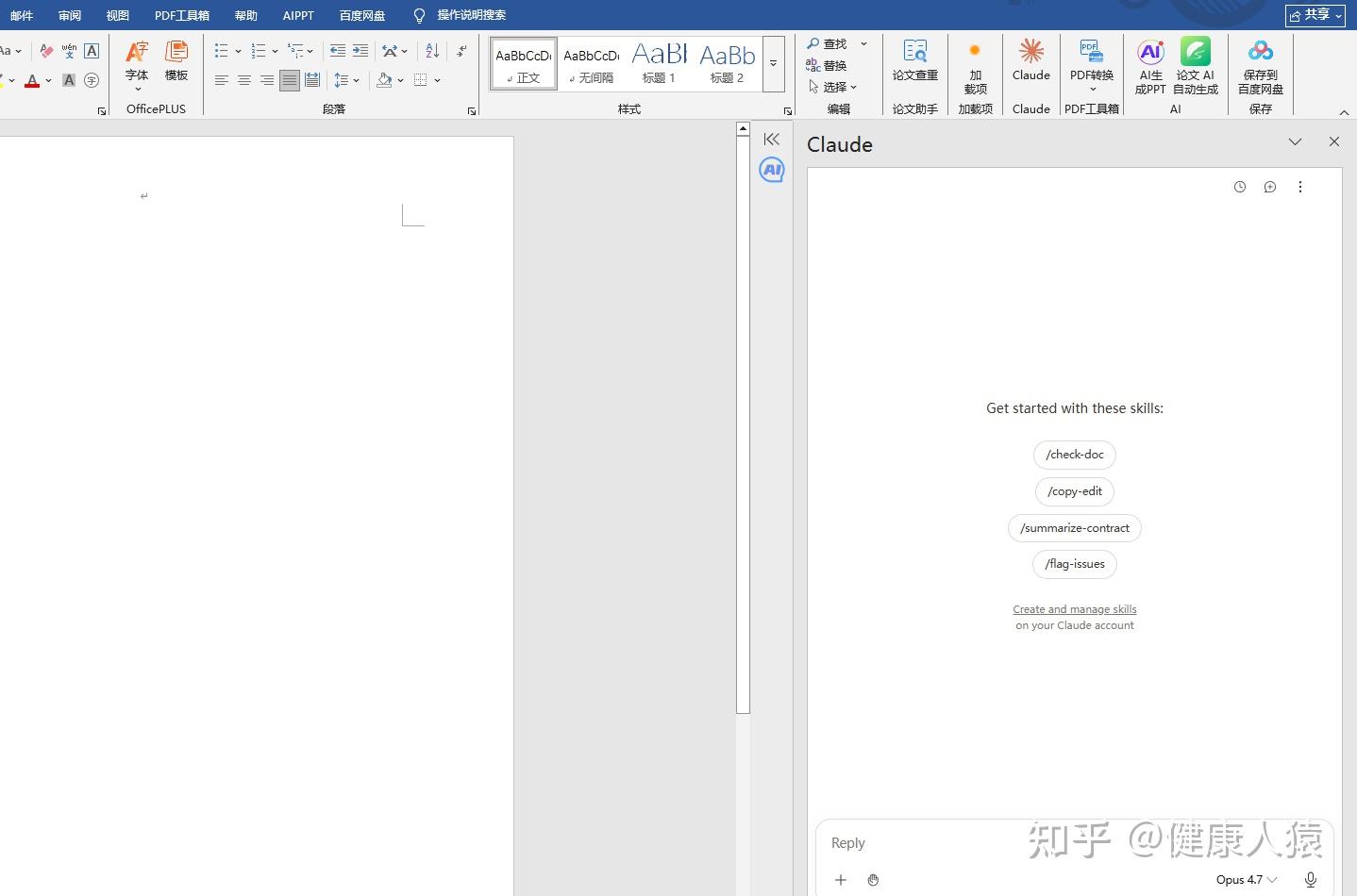This screenshot has width=1357, height=896.
Task: Switch to the 百度网盘 tab
Action: [x=362, y=15]
